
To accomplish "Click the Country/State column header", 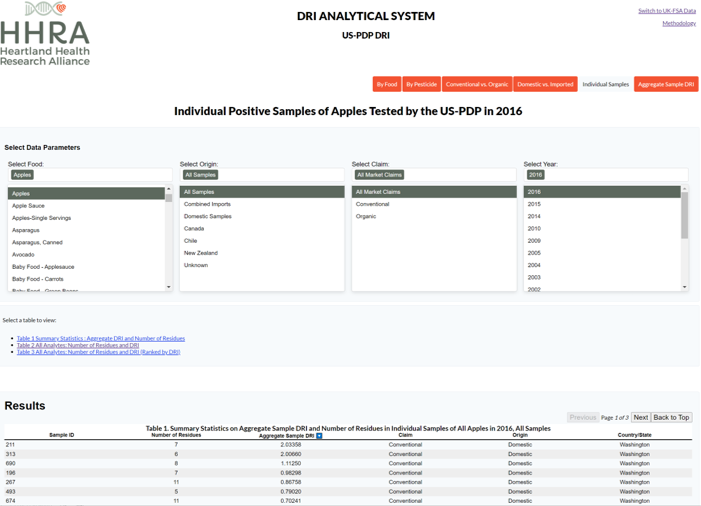I will (x=634, y=435).
